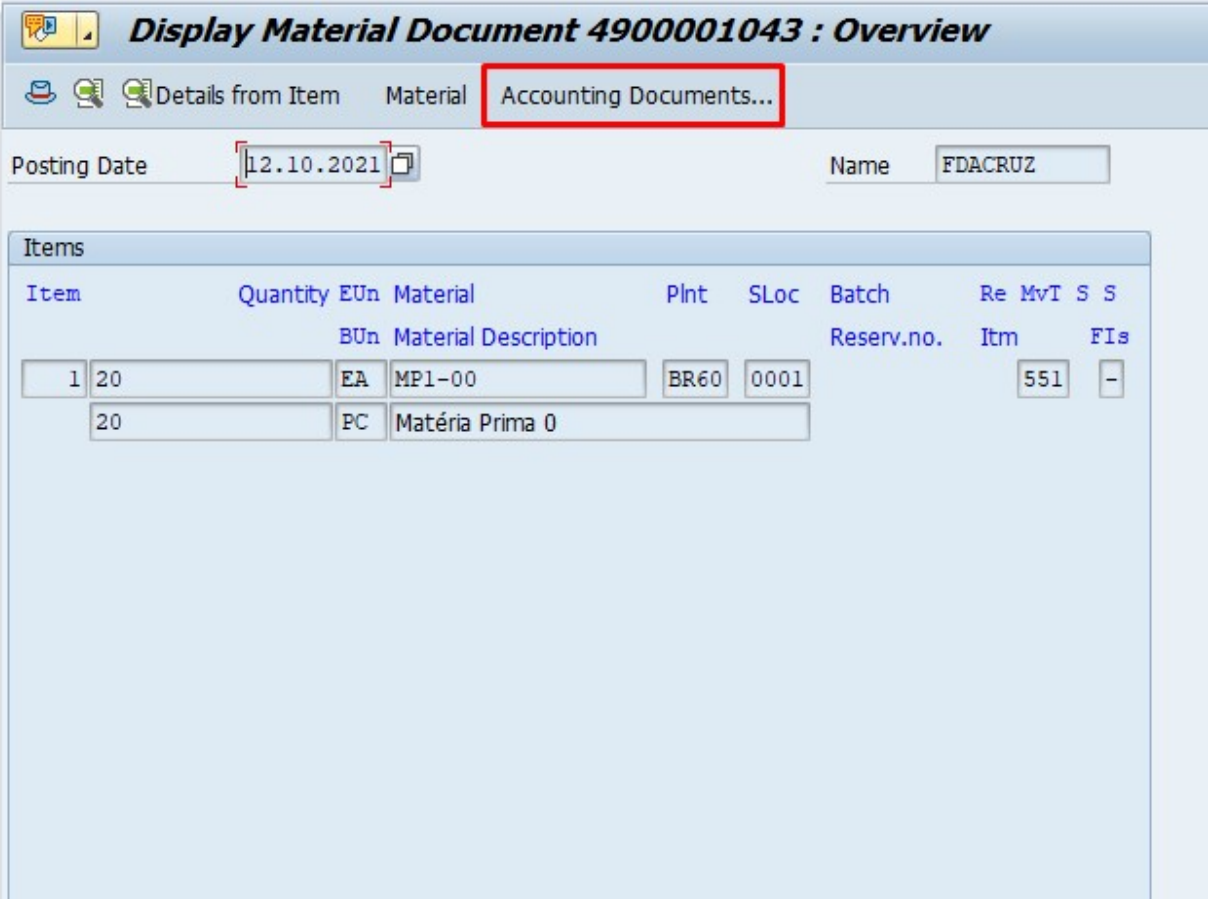Select the Matéria Prima 0 description field
1208x900 pixels.
point(599,423)
